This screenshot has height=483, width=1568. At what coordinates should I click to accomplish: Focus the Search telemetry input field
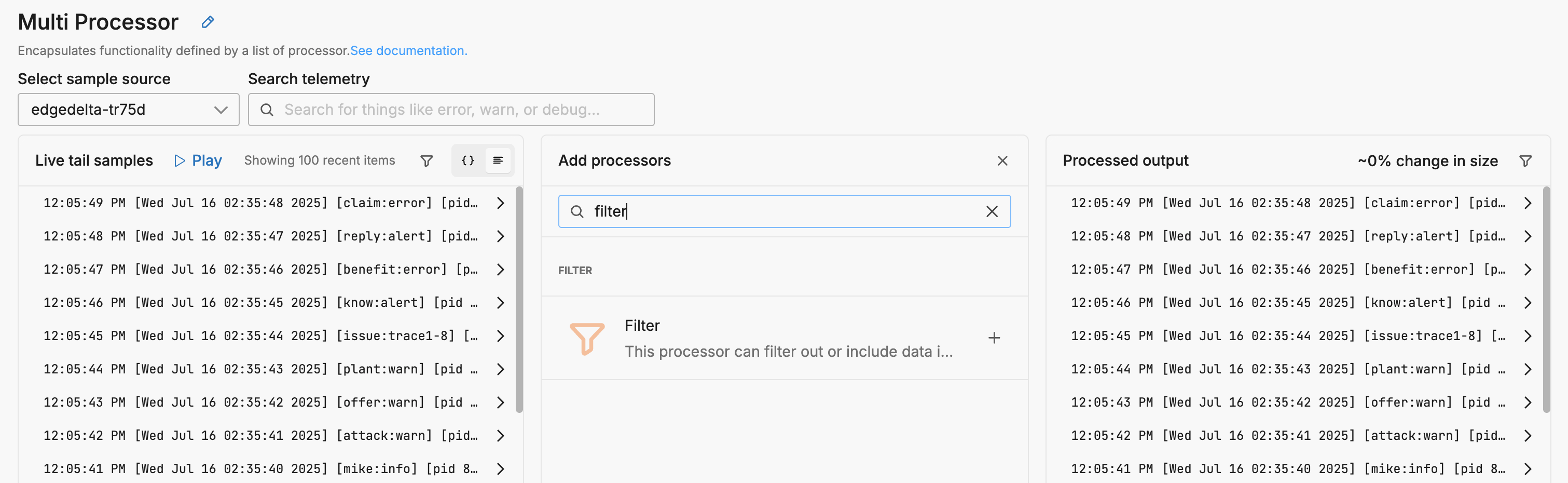coord(451,110)
